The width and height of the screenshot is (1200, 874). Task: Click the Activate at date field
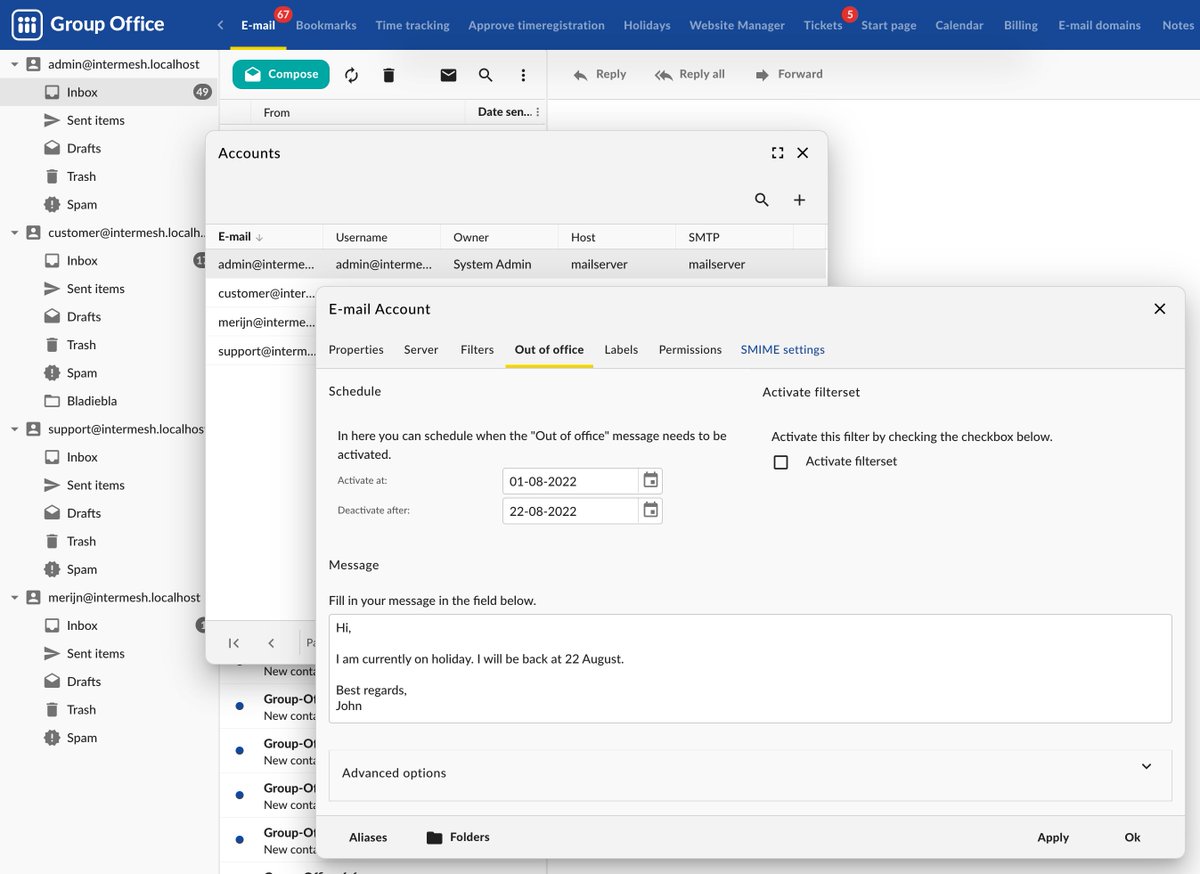pos(570,481)
